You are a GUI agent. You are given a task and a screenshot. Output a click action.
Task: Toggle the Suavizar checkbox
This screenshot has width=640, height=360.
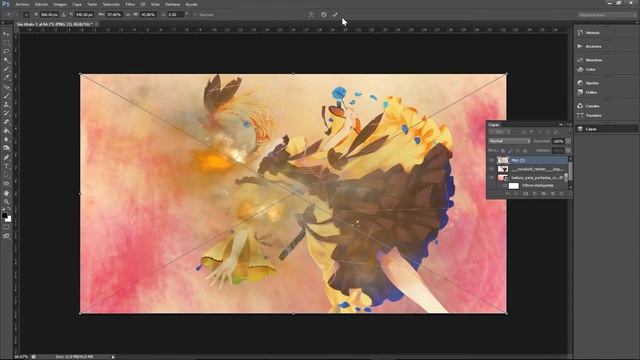(x=195, y=14)
